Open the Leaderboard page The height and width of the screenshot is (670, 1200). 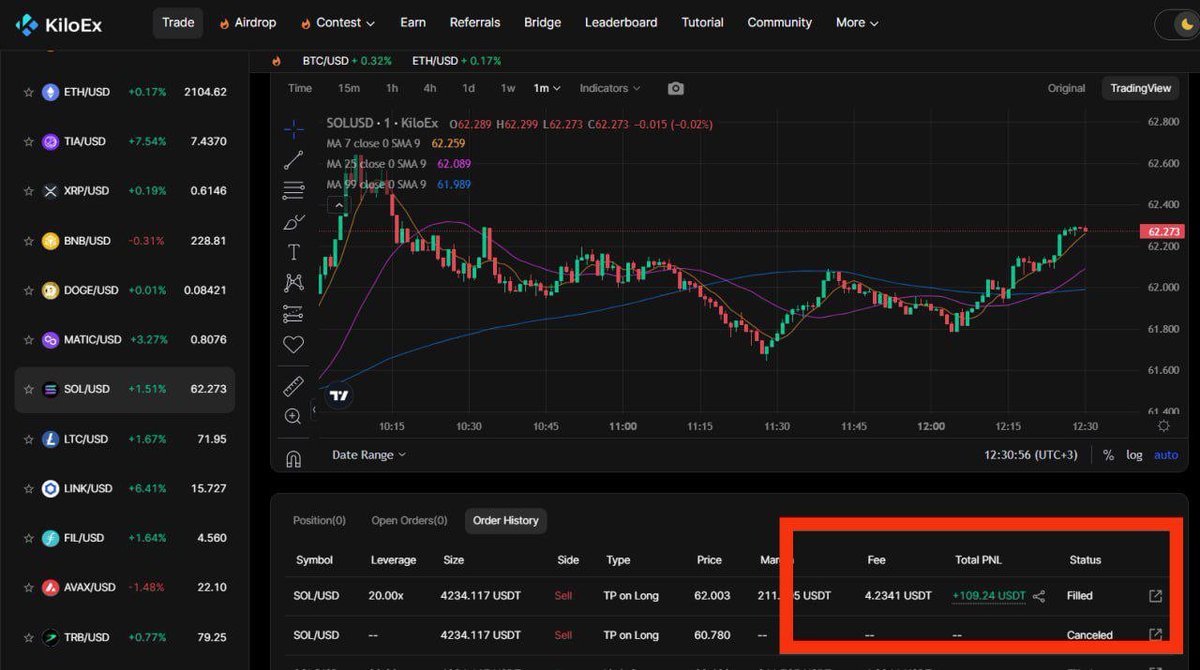621,23
